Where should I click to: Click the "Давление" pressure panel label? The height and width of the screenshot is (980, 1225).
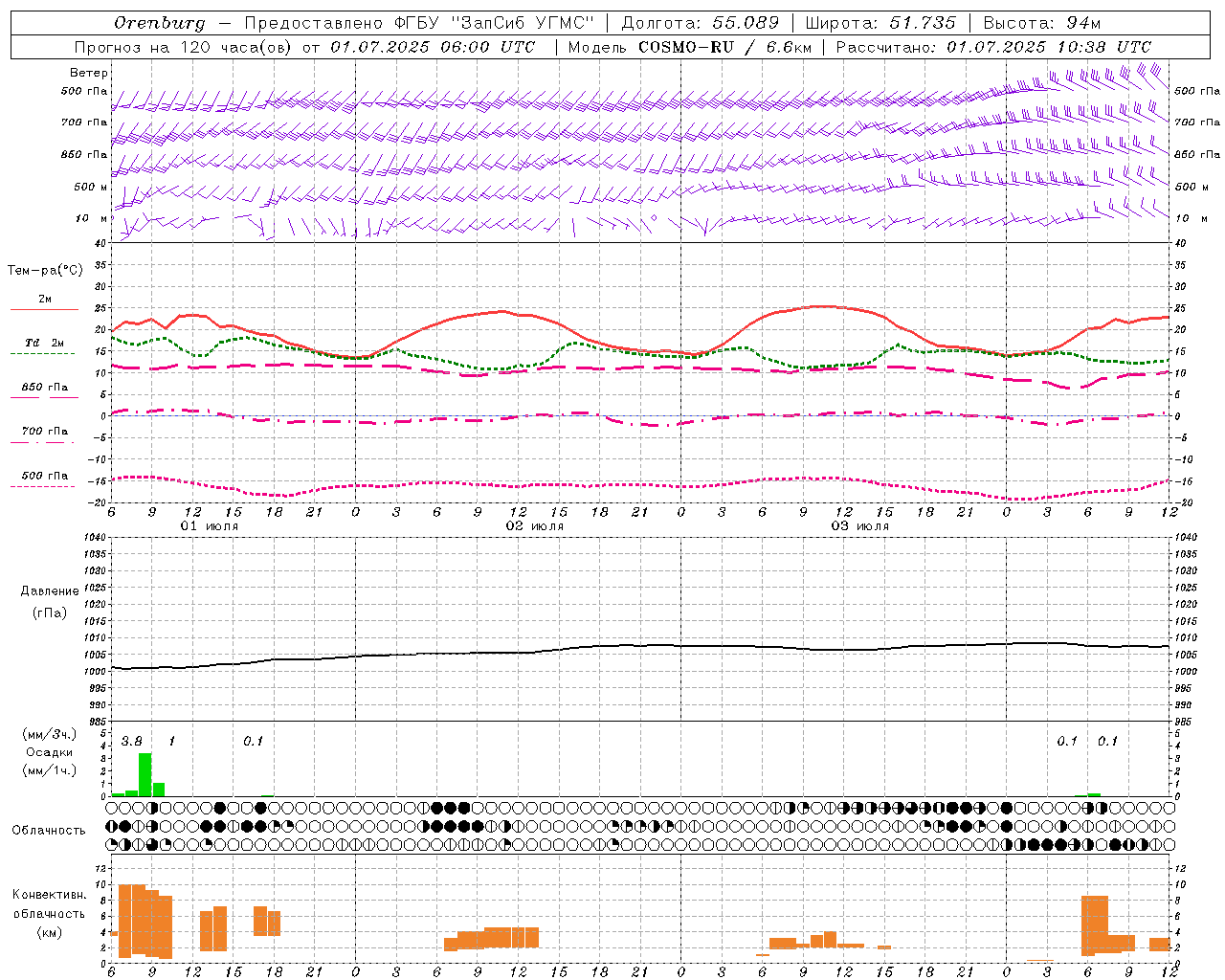pos(50,591)
